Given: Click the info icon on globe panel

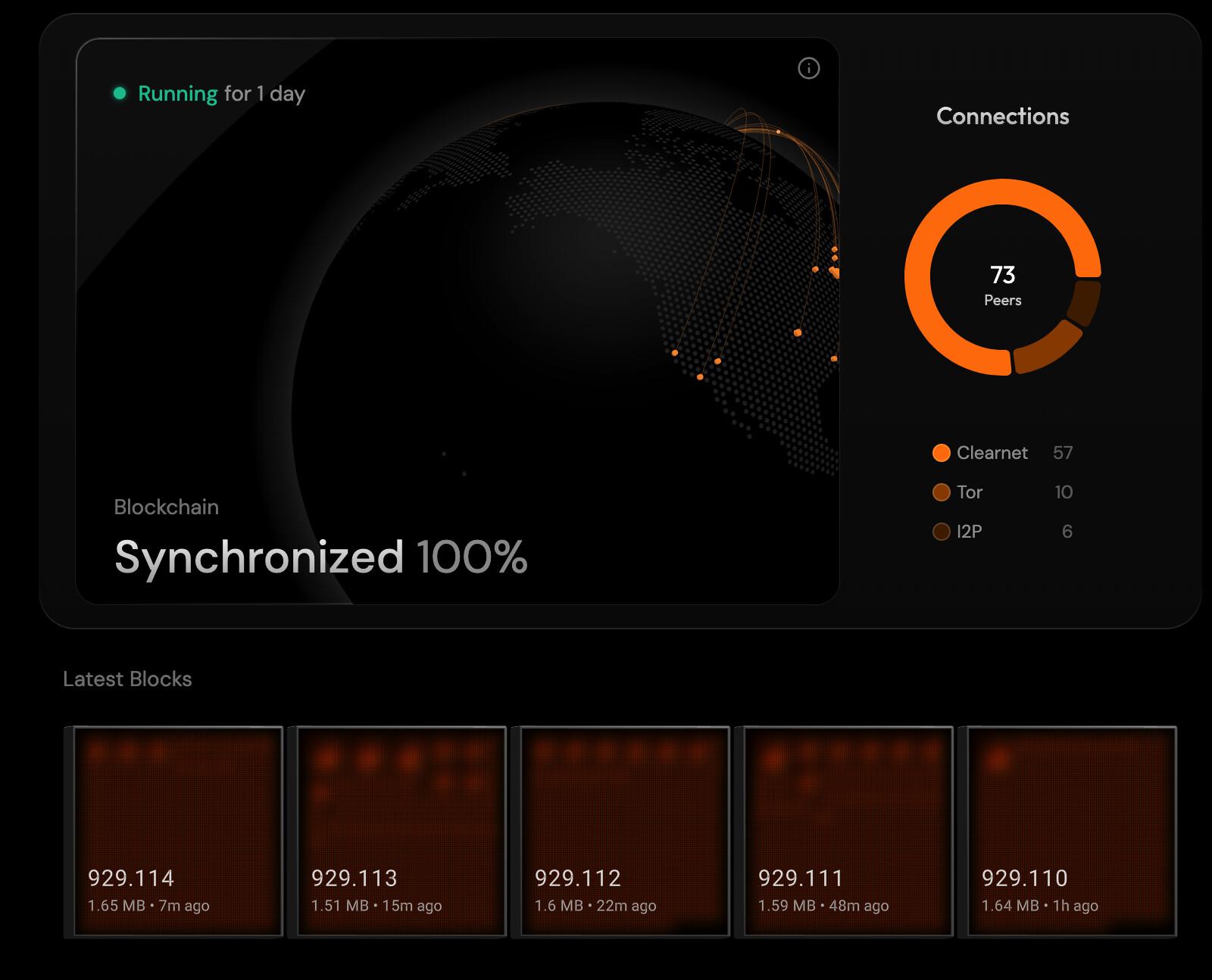Looking at the screenshot, I should click(x=808, y=69).
